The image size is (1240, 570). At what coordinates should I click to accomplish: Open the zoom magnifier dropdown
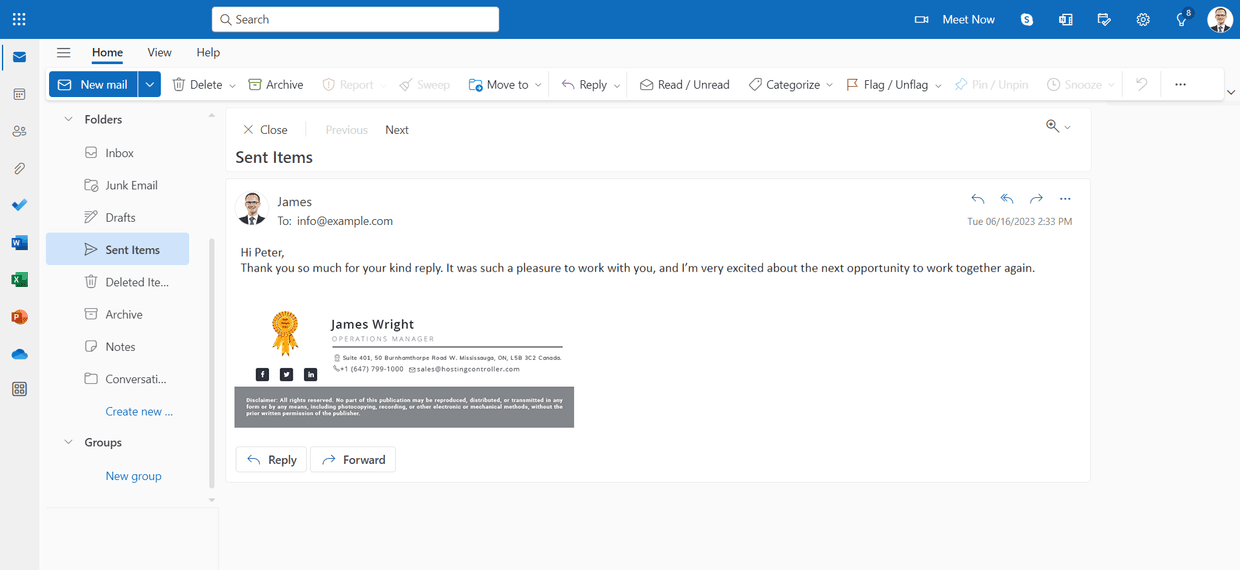[1058, 126]
